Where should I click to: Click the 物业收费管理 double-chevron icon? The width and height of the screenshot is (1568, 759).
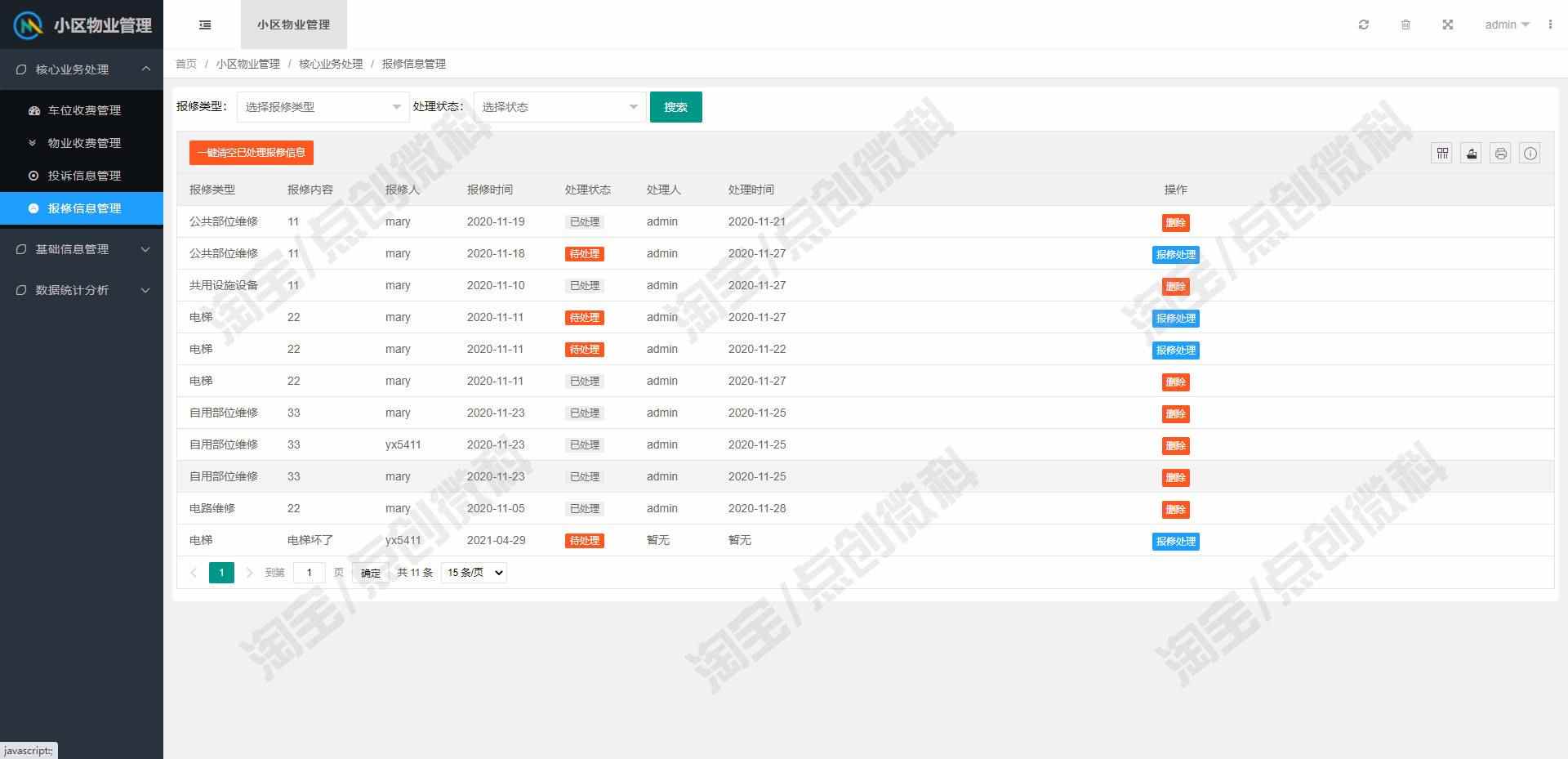[x=33, y=143]
